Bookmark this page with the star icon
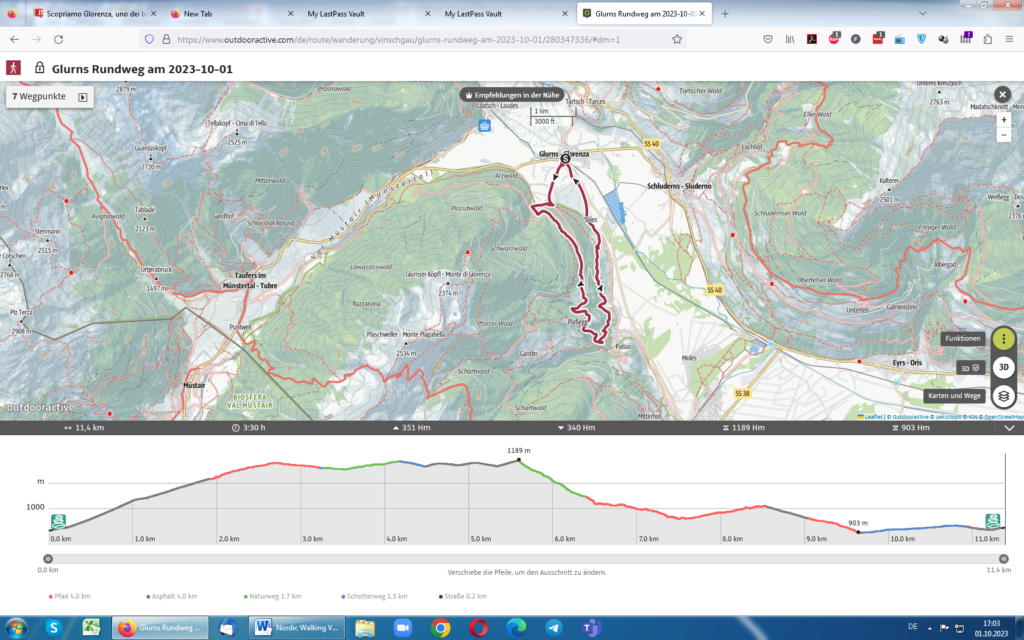 (677, 39)
